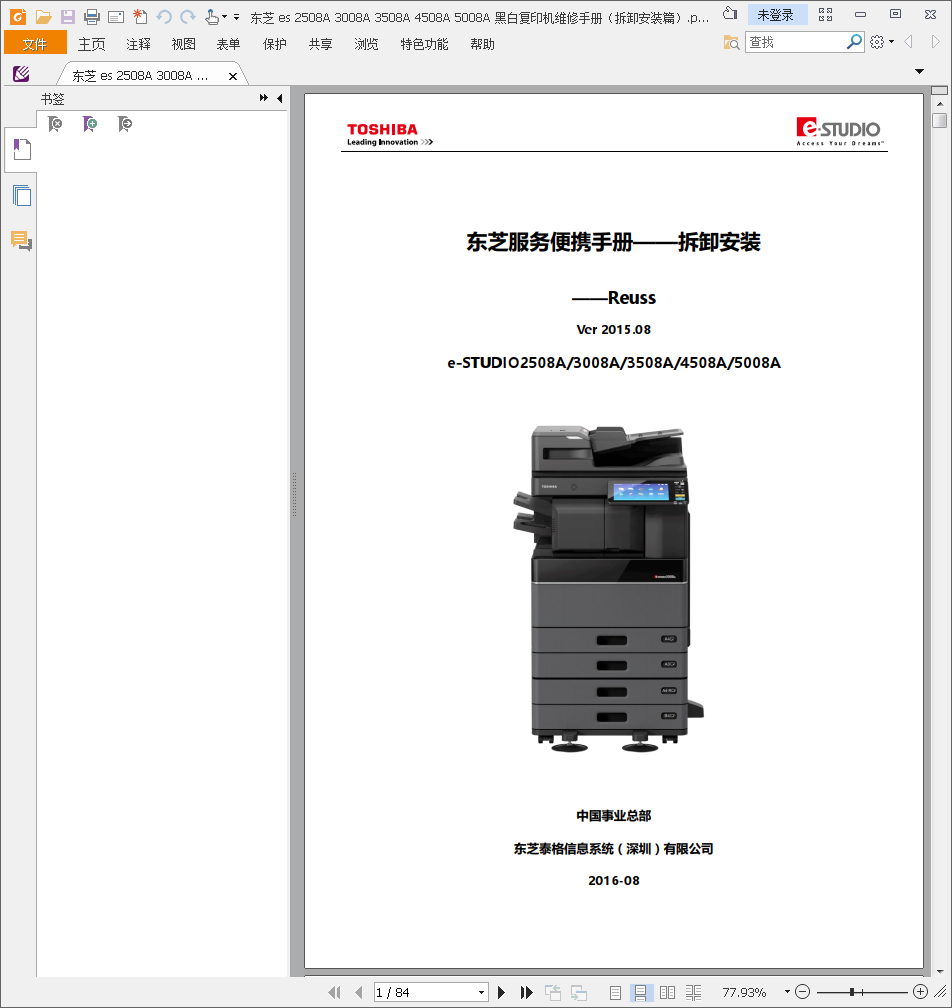Expand the quick access toolbar customize arrow
952x1008 pixels.
point(237,17)
